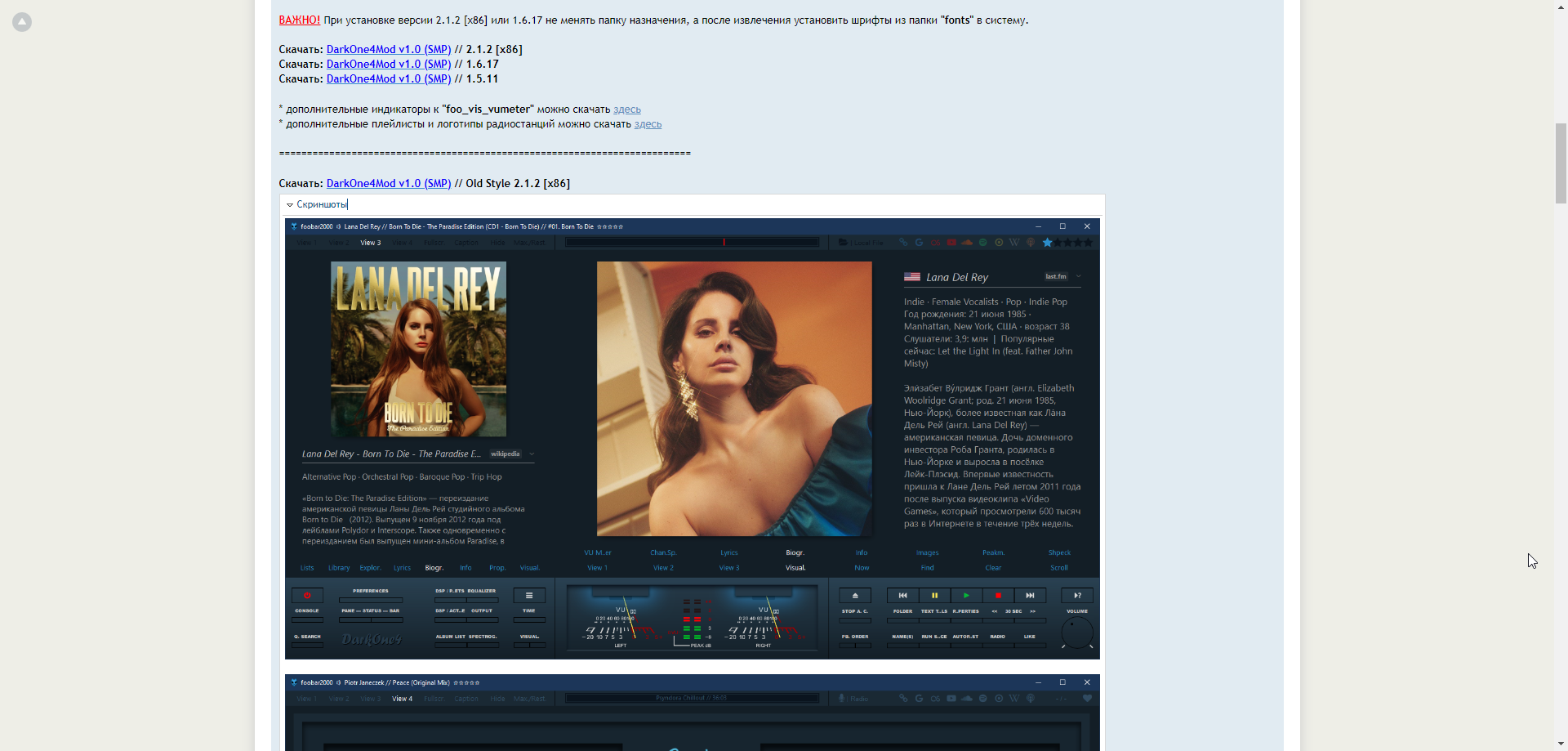This screenshot has height=751, width=1568.
Task: Download DarkOne4Mod v1.0 for 1.6.17
Action: (388, 65)
